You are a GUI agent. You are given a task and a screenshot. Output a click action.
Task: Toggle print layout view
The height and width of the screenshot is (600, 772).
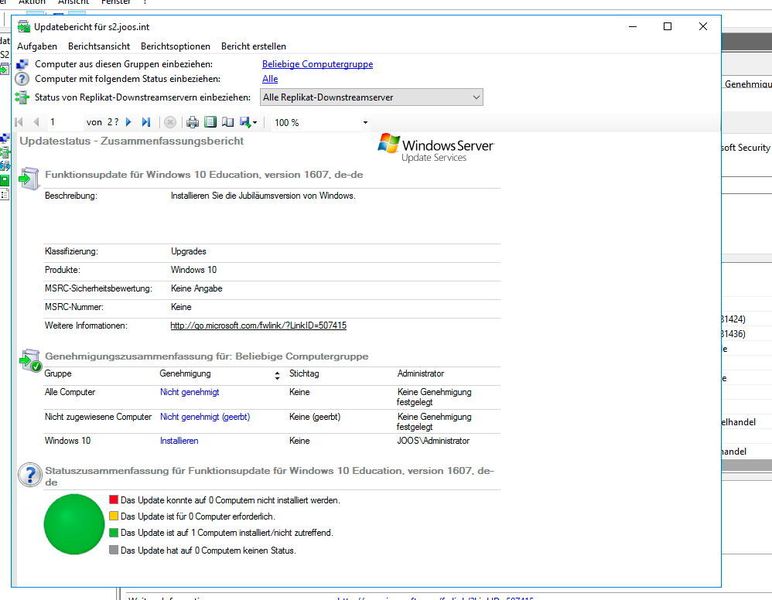pos(210,122)
